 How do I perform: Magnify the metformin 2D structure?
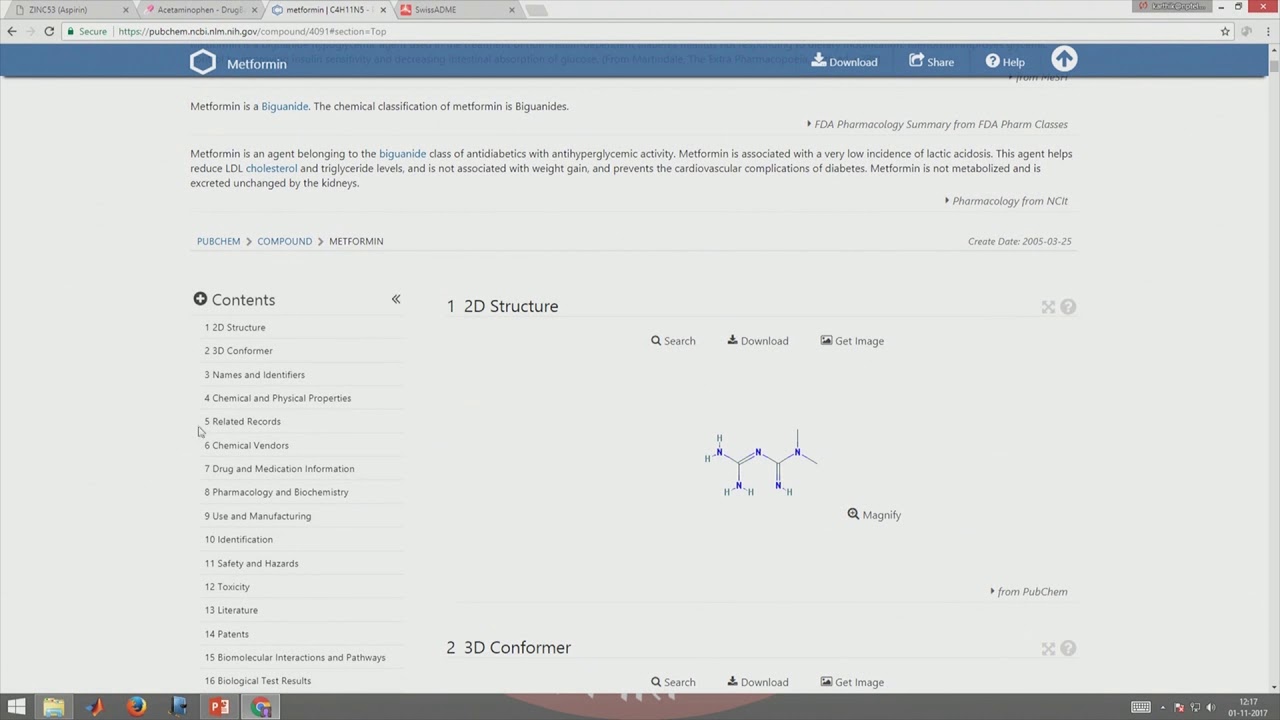point(874,515)
